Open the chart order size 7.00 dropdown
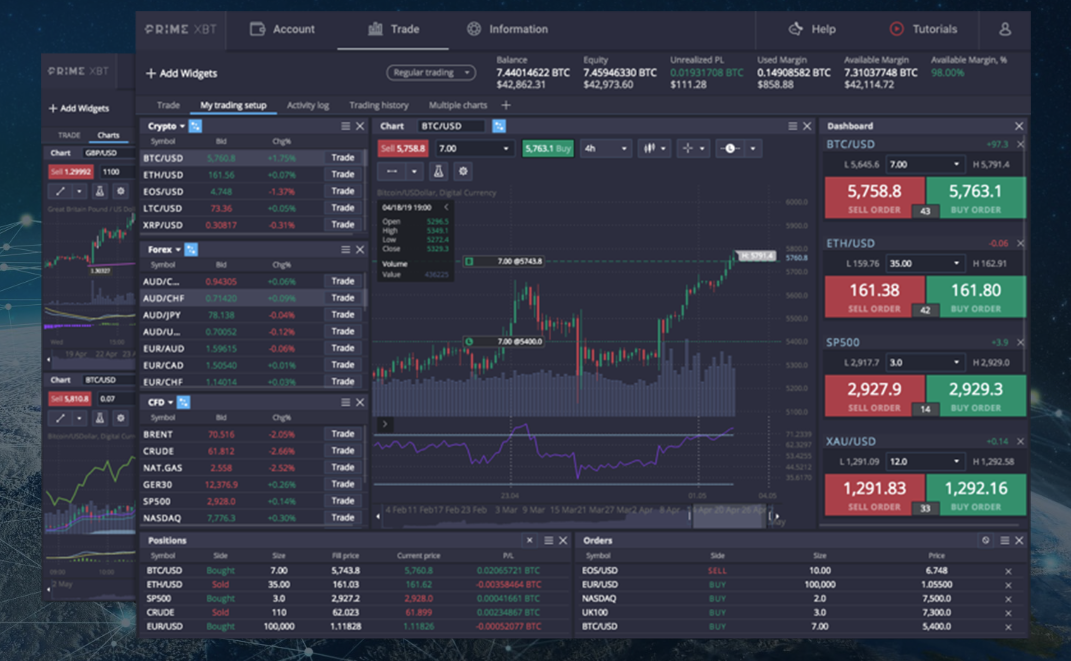This screenshot has width=1071, height=661. [x=474, y=148]
